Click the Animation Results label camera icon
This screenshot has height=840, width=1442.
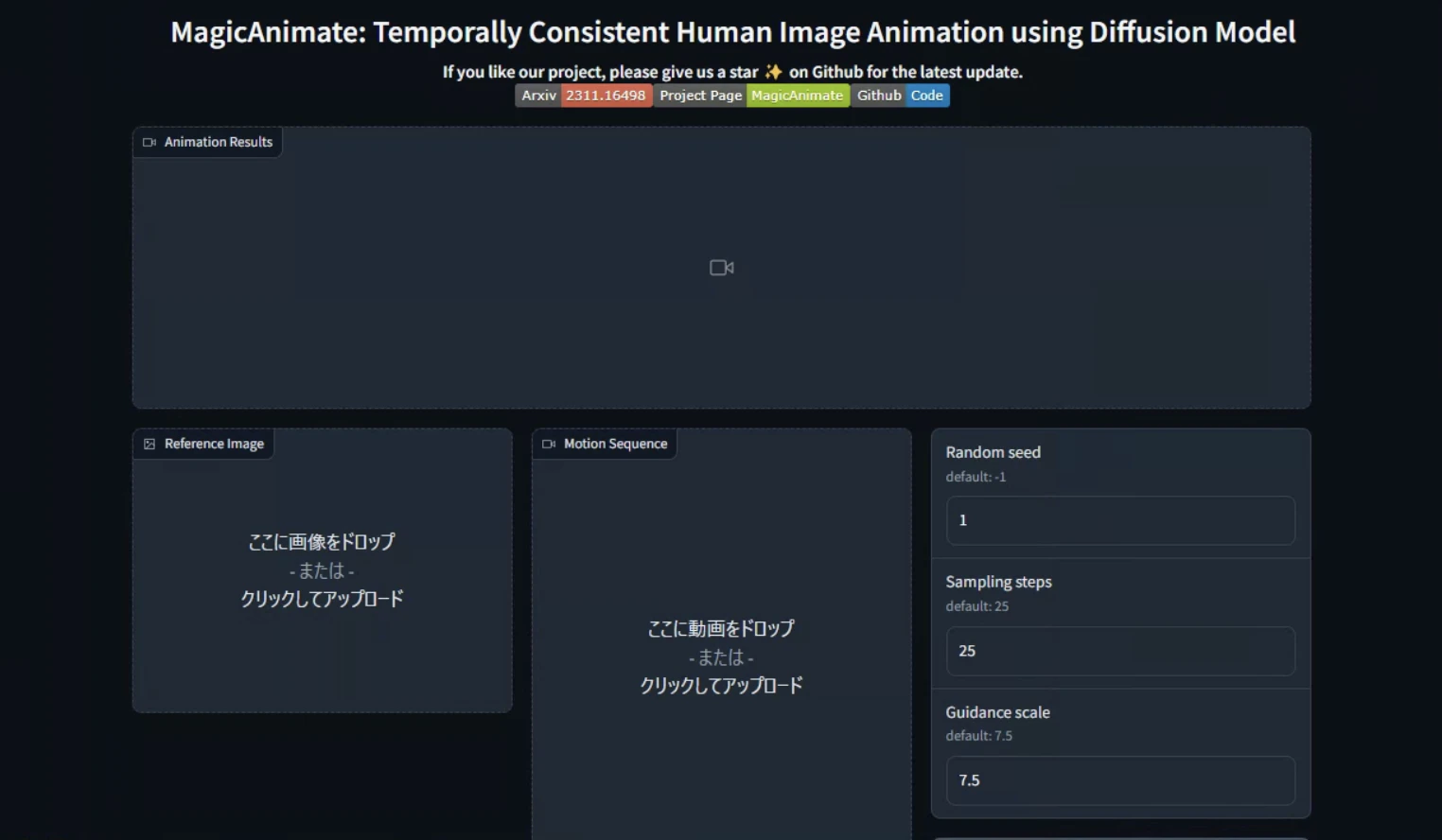click(149, 142)
